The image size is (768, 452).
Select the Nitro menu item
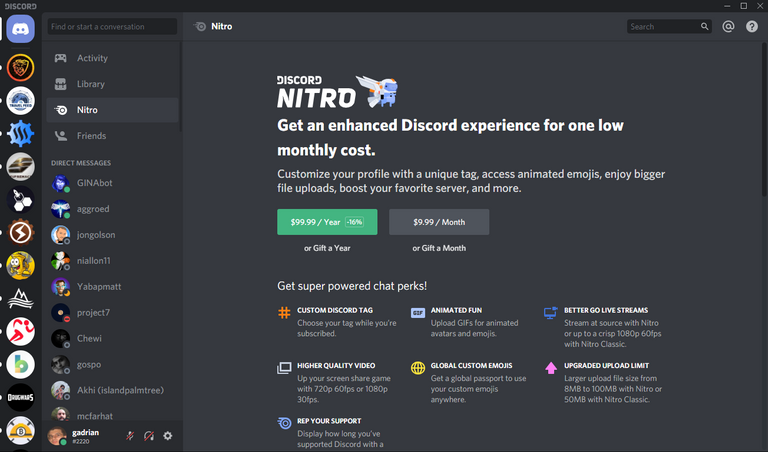coord(112,110)
